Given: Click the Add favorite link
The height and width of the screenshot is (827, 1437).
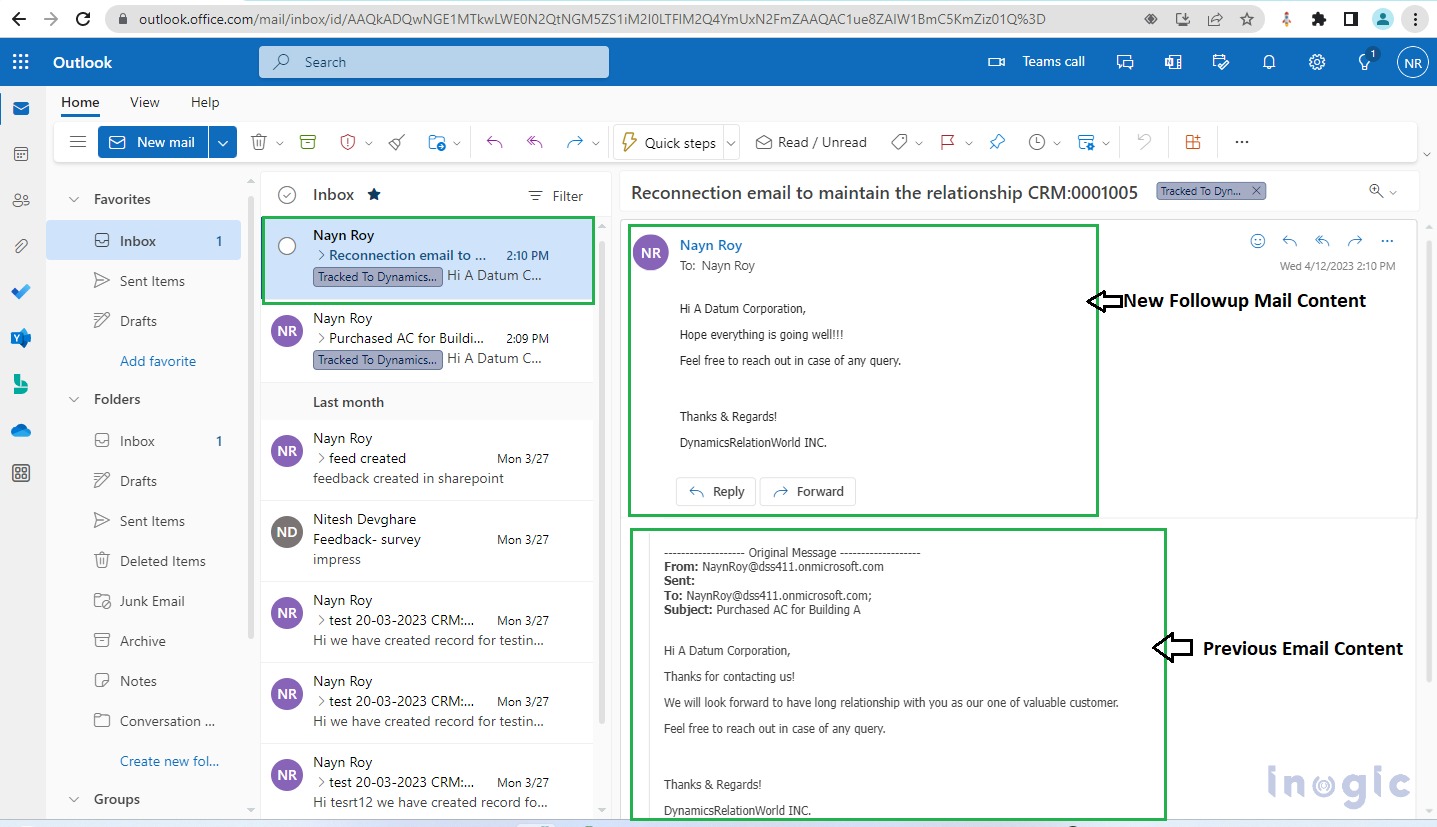Looking at the screenshot, I should coord(158,361).
